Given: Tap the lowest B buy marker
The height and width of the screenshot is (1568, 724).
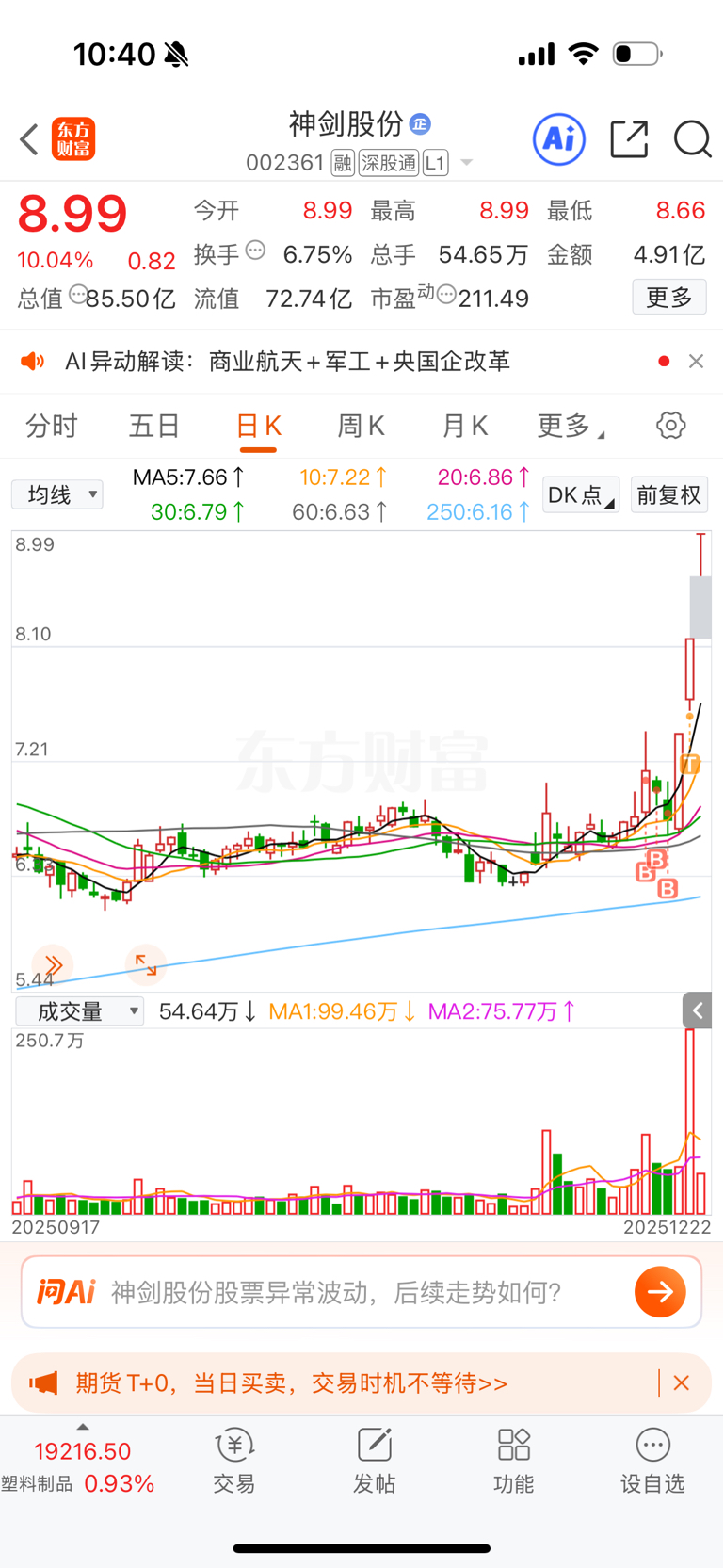Looking at the screenshot, I should [x=668, y=888].
